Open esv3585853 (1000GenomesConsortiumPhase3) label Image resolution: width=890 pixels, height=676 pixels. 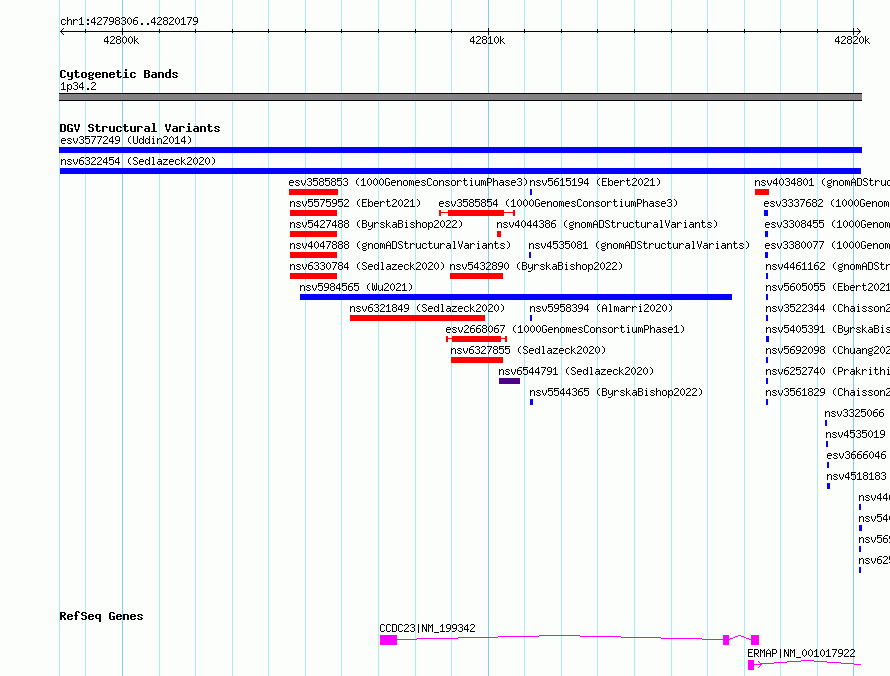408,182
